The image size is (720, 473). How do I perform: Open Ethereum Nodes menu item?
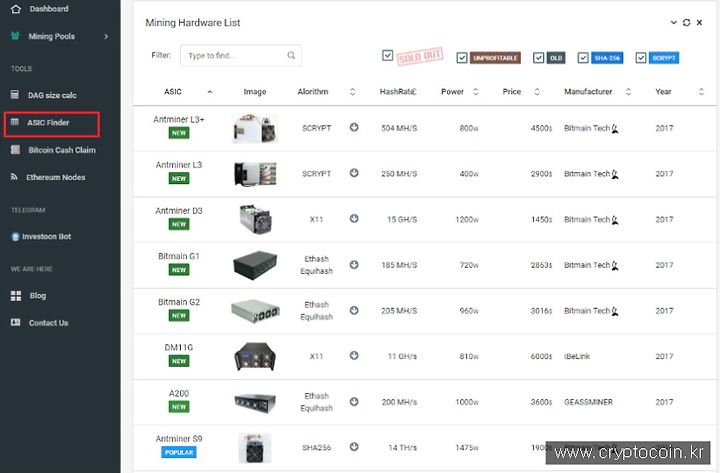[56, 177]
